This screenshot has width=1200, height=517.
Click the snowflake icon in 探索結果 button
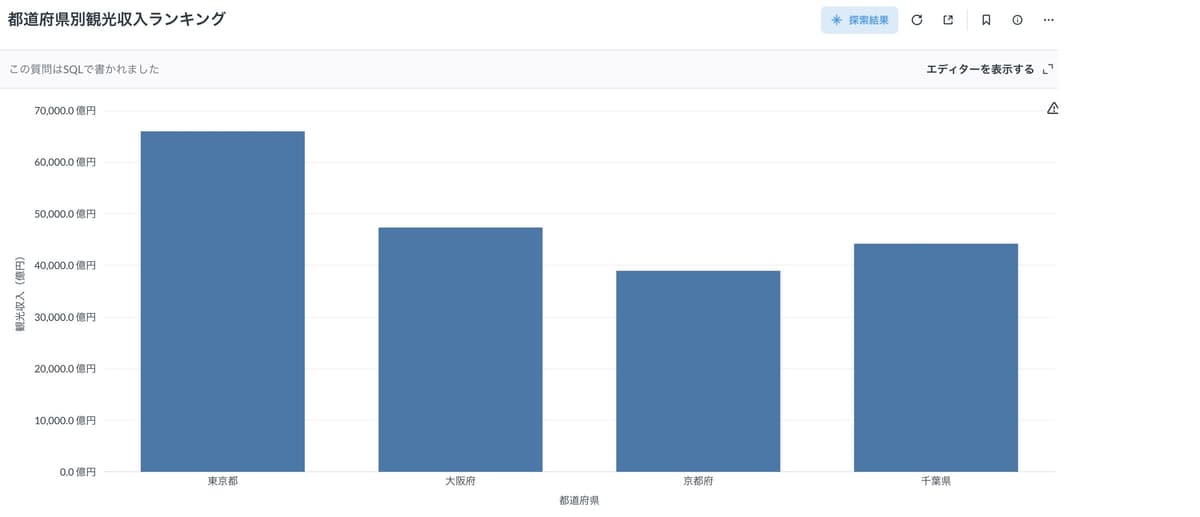(x=836, y=20)
